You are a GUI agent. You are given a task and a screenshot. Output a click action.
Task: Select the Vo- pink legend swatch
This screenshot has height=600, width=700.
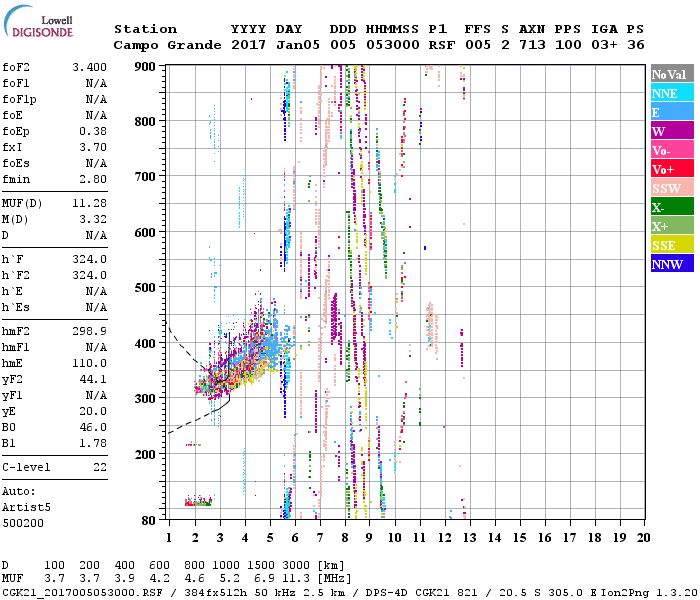point(672,150)
